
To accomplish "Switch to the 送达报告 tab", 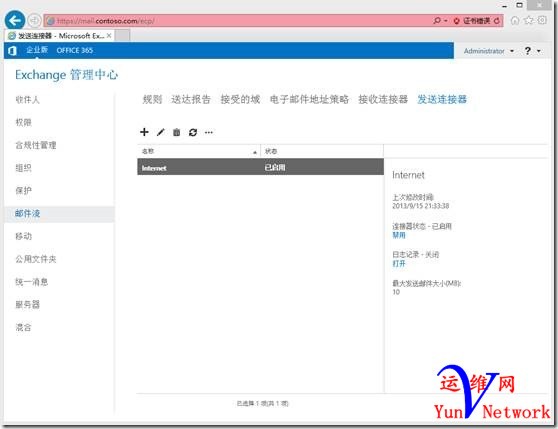I will [x=191, y=99].
